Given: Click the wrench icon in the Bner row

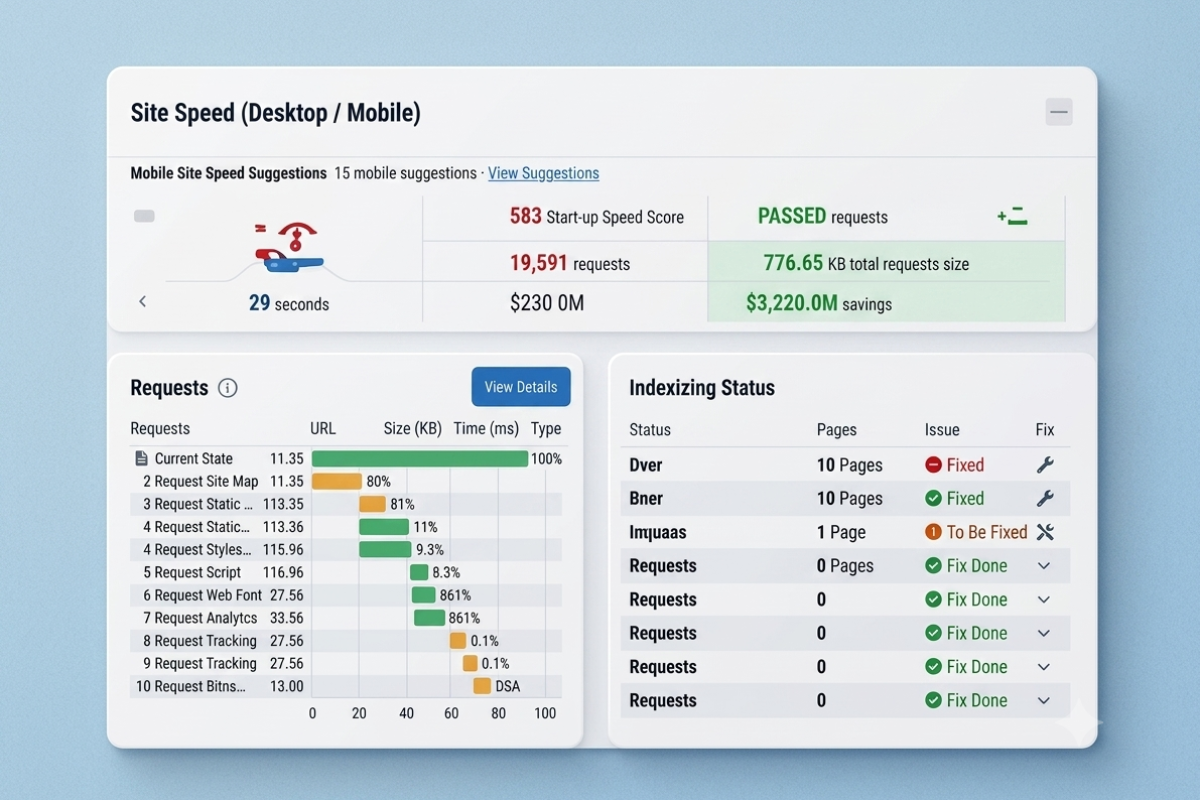Looking at the screenshot, I should tap(1045, 498).
